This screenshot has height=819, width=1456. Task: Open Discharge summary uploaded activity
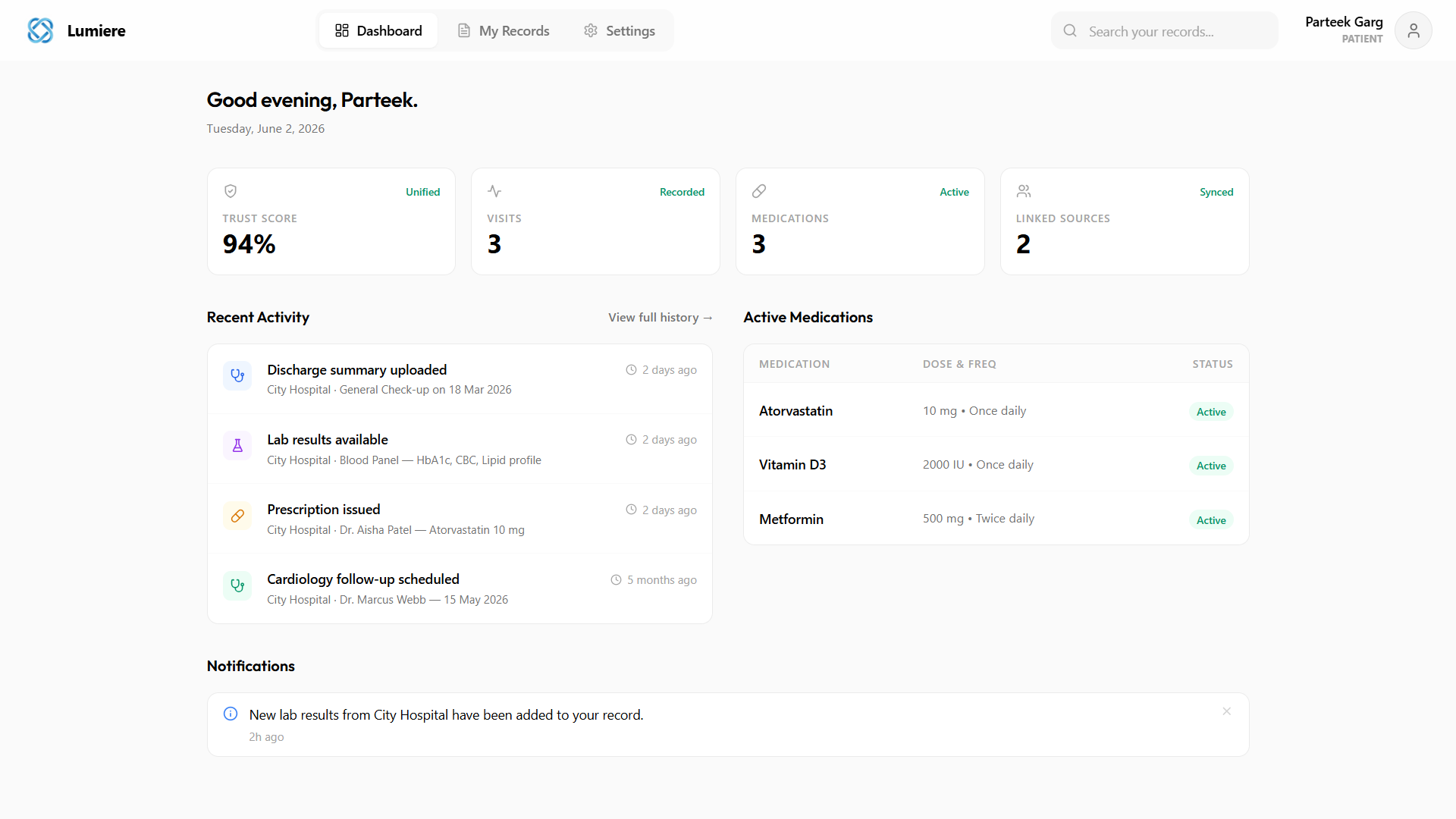[460, 379]
